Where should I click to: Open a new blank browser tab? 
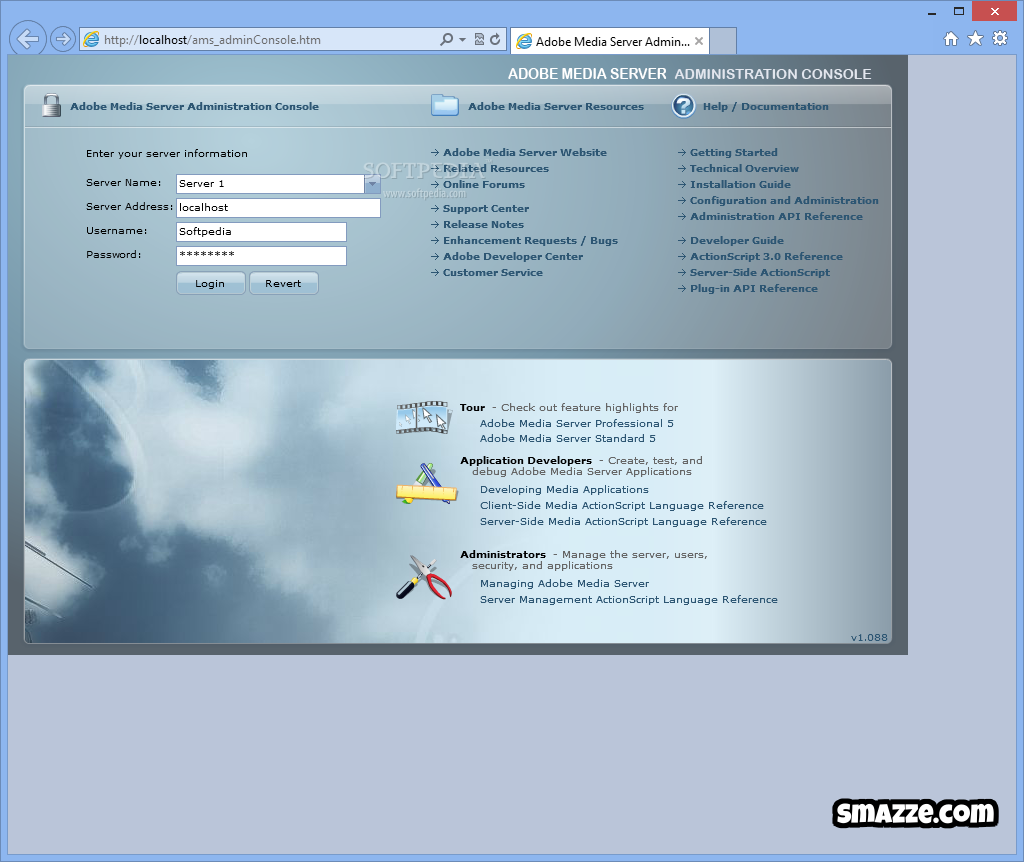tap(723, 41)
